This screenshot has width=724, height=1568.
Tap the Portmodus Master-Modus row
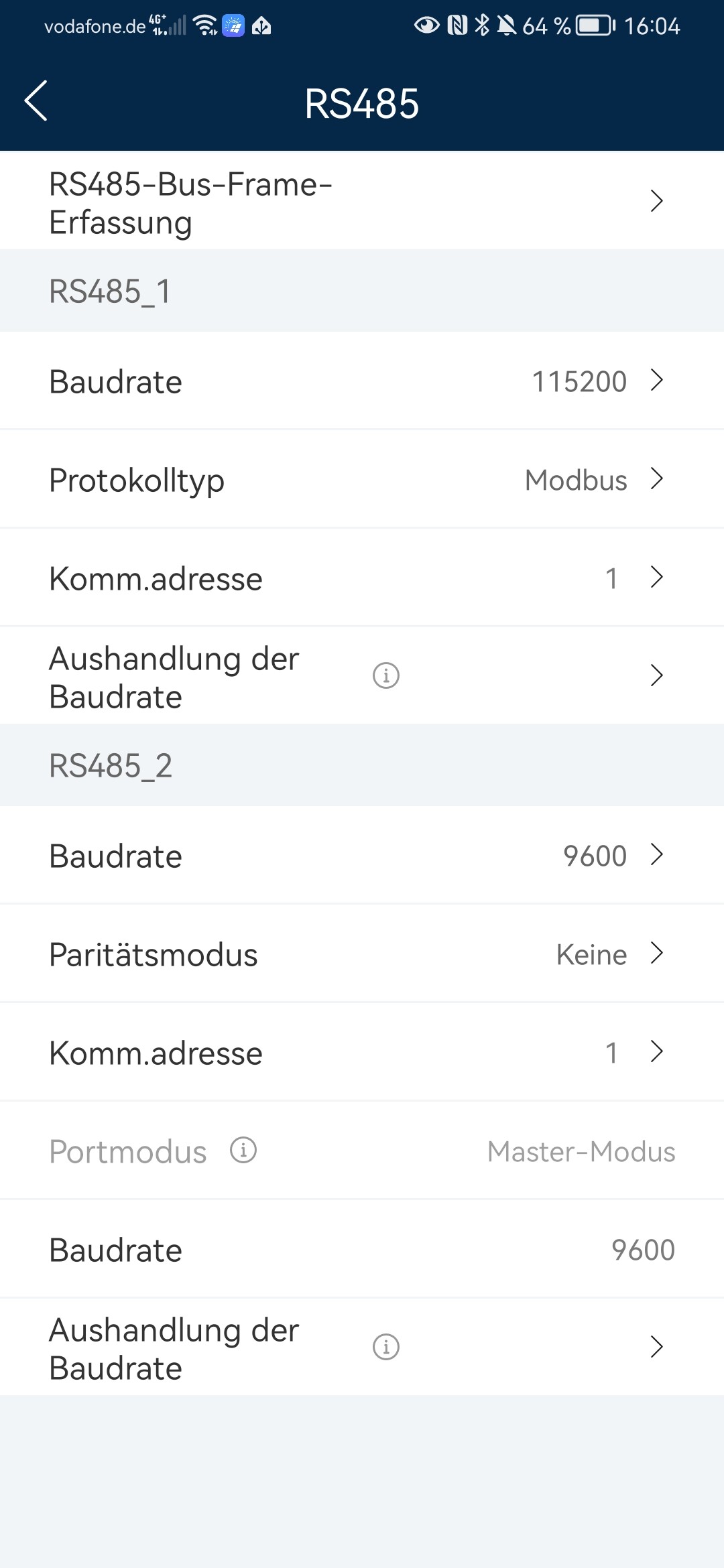point(362,1151)
